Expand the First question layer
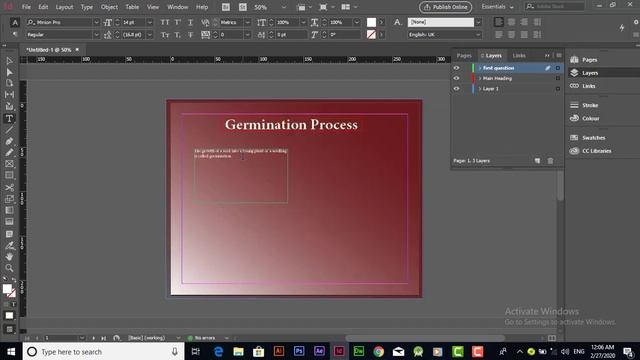This screenshot has width=640, height=360. coord(480,68)
